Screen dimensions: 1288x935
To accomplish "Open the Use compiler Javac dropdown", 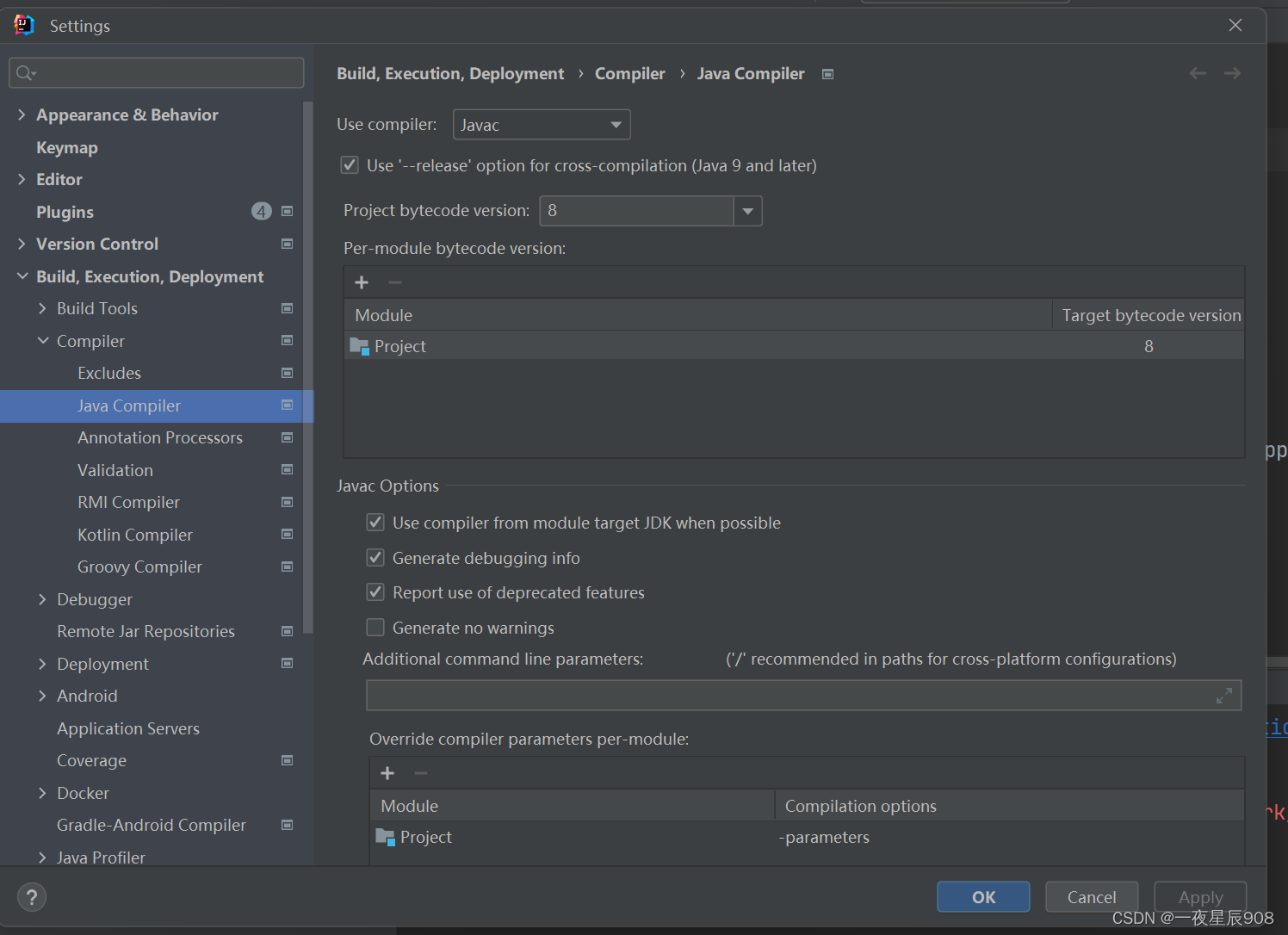I will [x=542, y=125].
